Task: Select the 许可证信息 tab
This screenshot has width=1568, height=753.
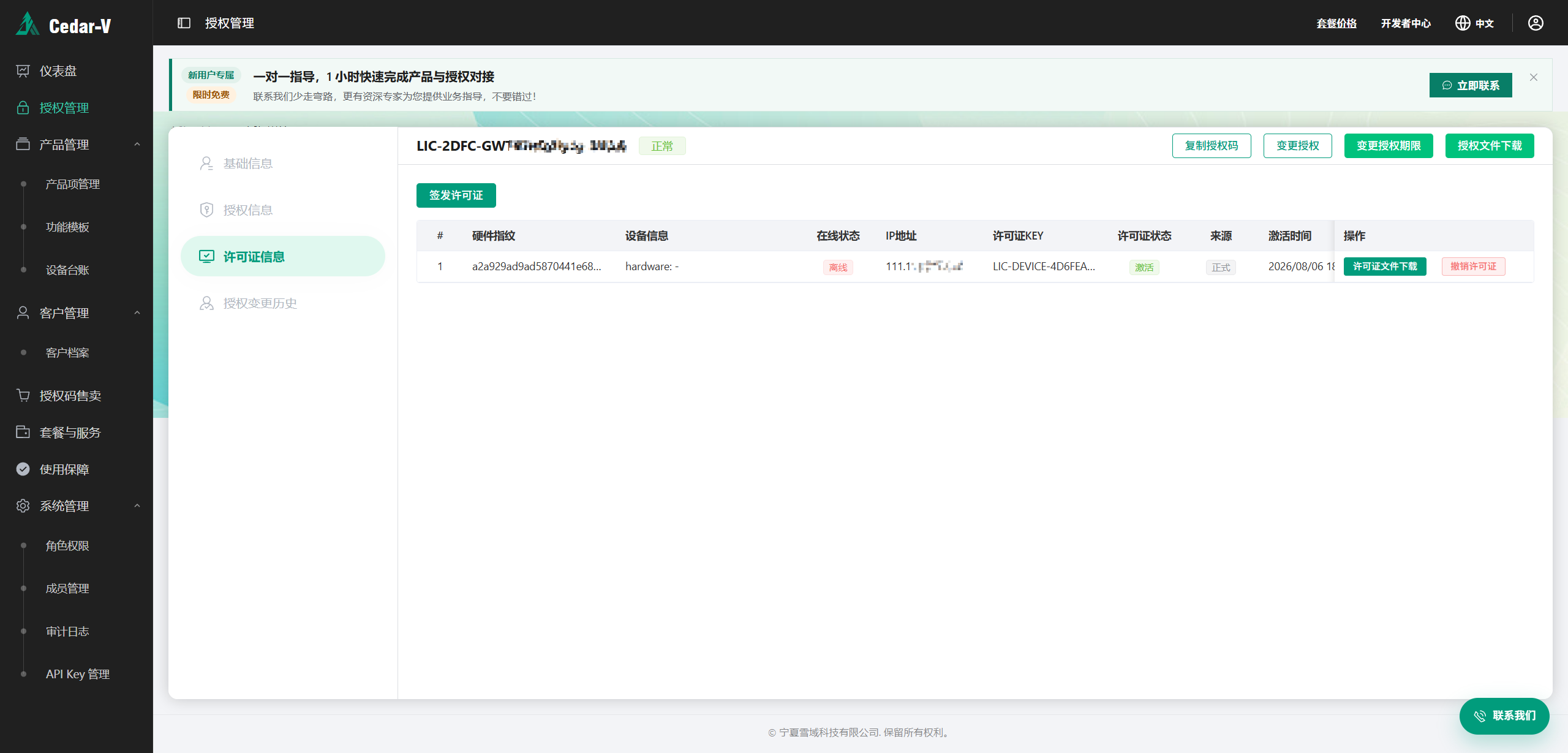Action: pos(283,257)
